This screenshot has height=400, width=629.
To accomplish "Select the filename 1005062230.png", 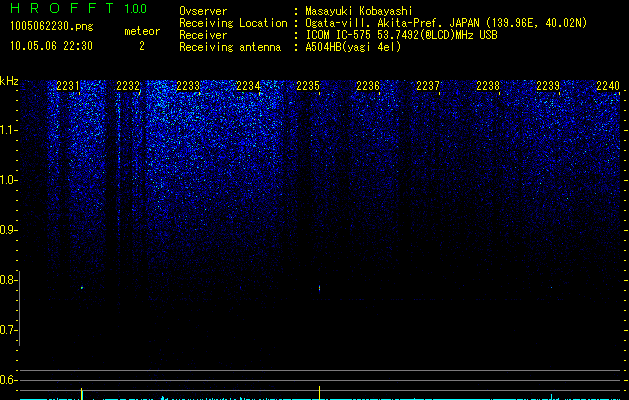I will coord(51,27).
